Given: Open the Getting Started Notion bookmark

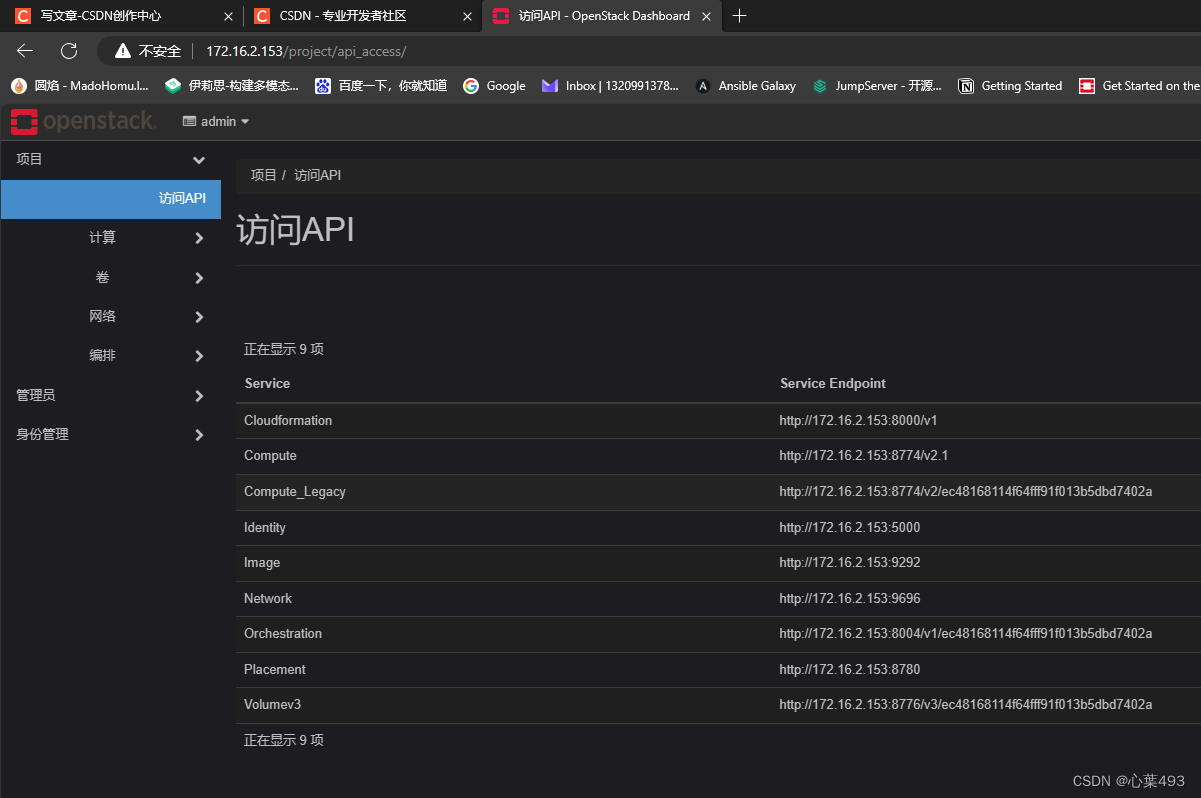Looking at the screenshot, I should pyautogui.click(x=1010, y=86).
